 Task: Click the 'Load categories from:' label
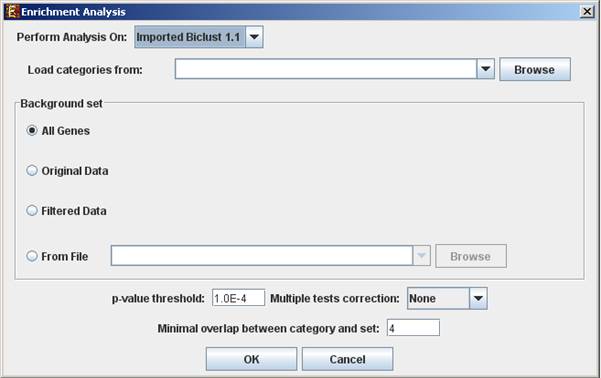(x=85, y=70)
